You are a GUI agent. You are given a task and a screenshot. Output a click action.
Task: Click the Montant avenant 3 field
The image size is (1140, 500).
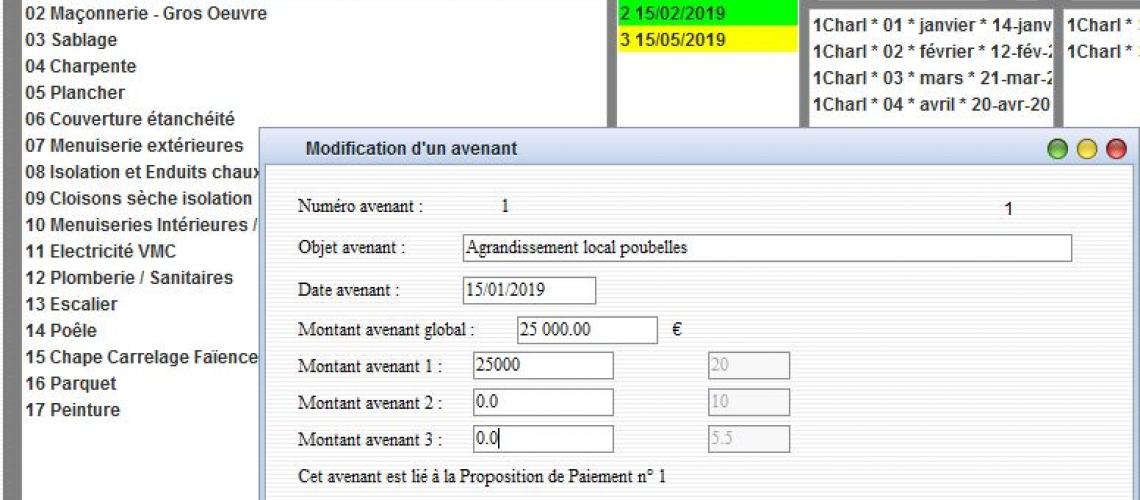point(543,439)
